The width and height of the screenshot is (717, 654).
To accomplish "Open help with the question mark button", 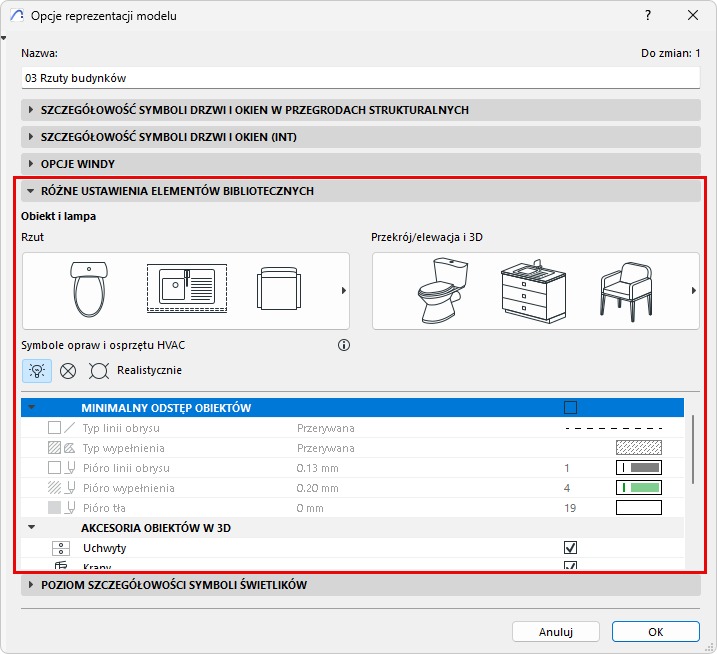I will point(647,16).
